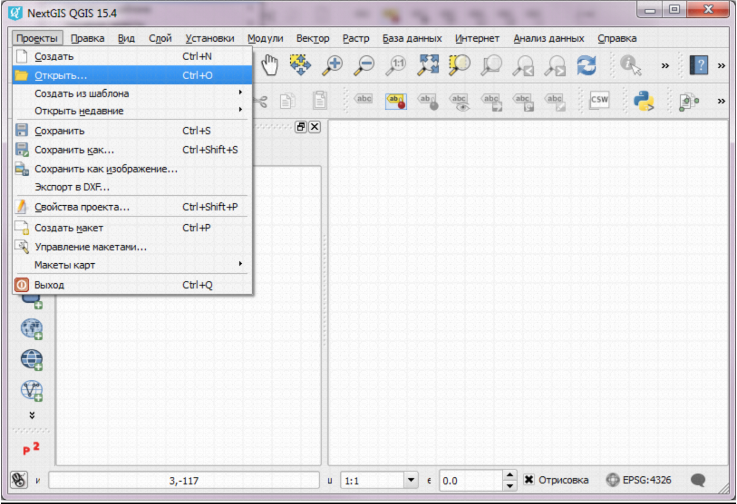The height and width of the screenshot is (504, 737).
Task: Expand the label toolbar overflow chevron
Action: (x=721, y=101)
